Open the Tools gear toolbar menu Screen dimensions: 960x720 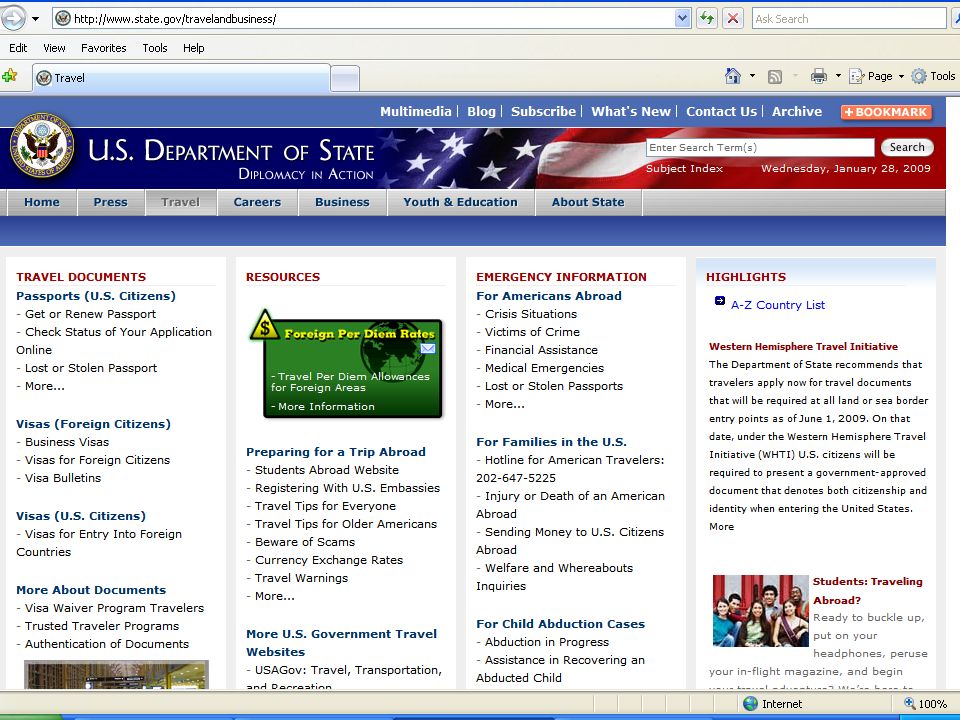pyautogui.click(x=933, y=76)
